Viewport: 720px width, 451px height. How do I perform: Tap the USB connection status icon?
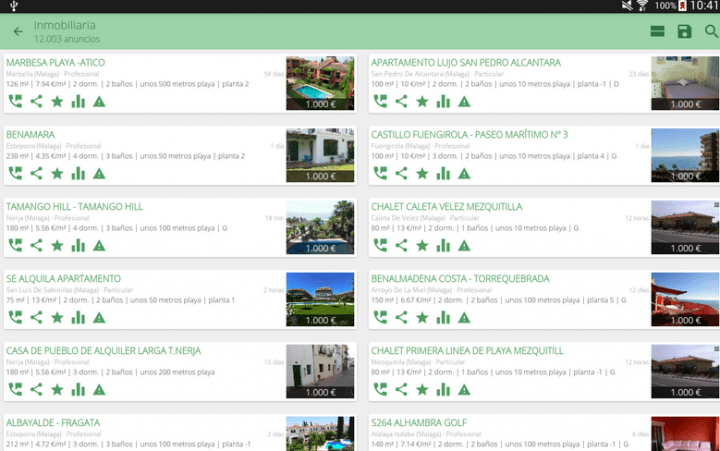pyautogui.click(x=14, y=6)
